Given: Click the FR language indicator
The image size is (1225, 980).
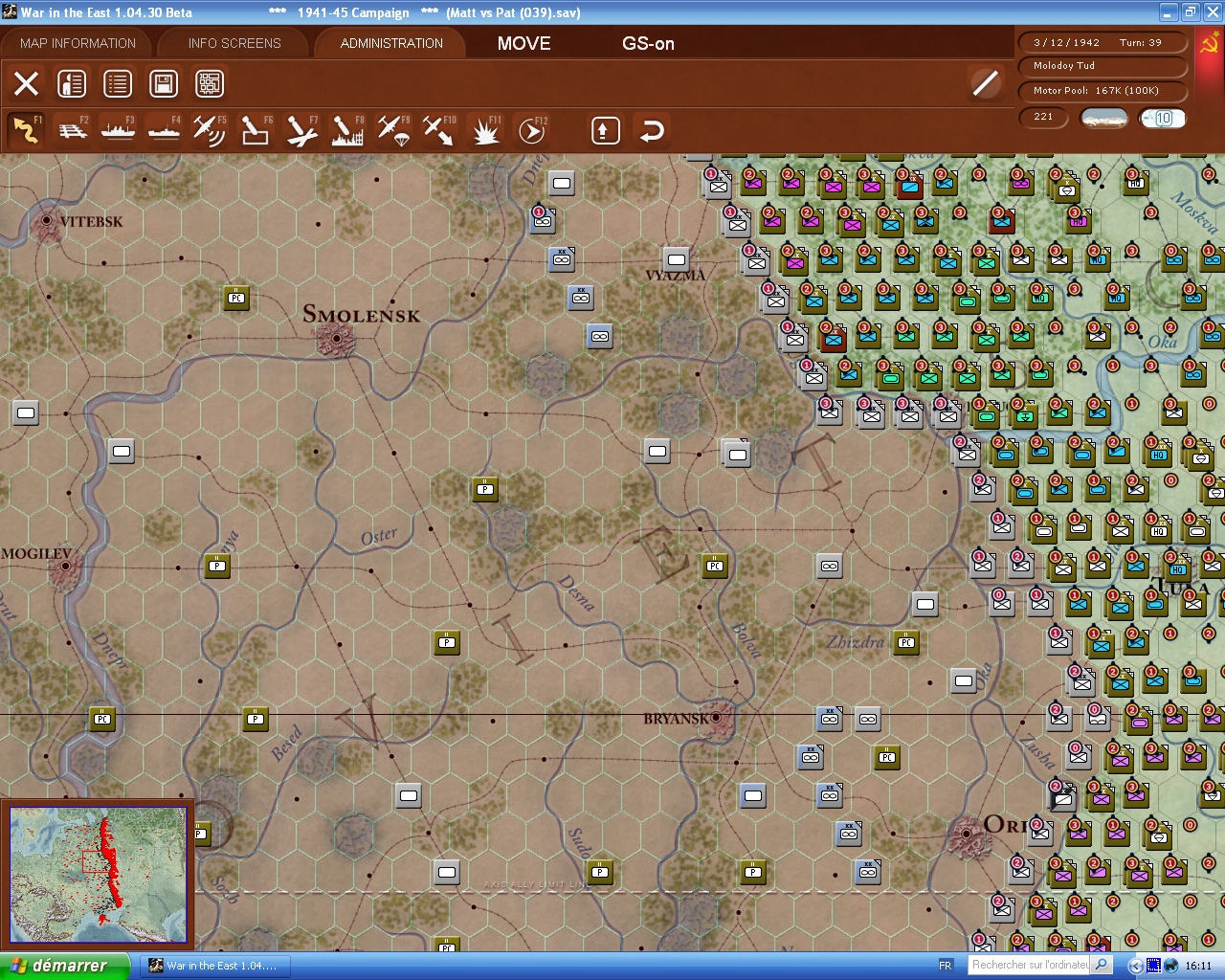Looking at the screenshot, I should [946, 966].
